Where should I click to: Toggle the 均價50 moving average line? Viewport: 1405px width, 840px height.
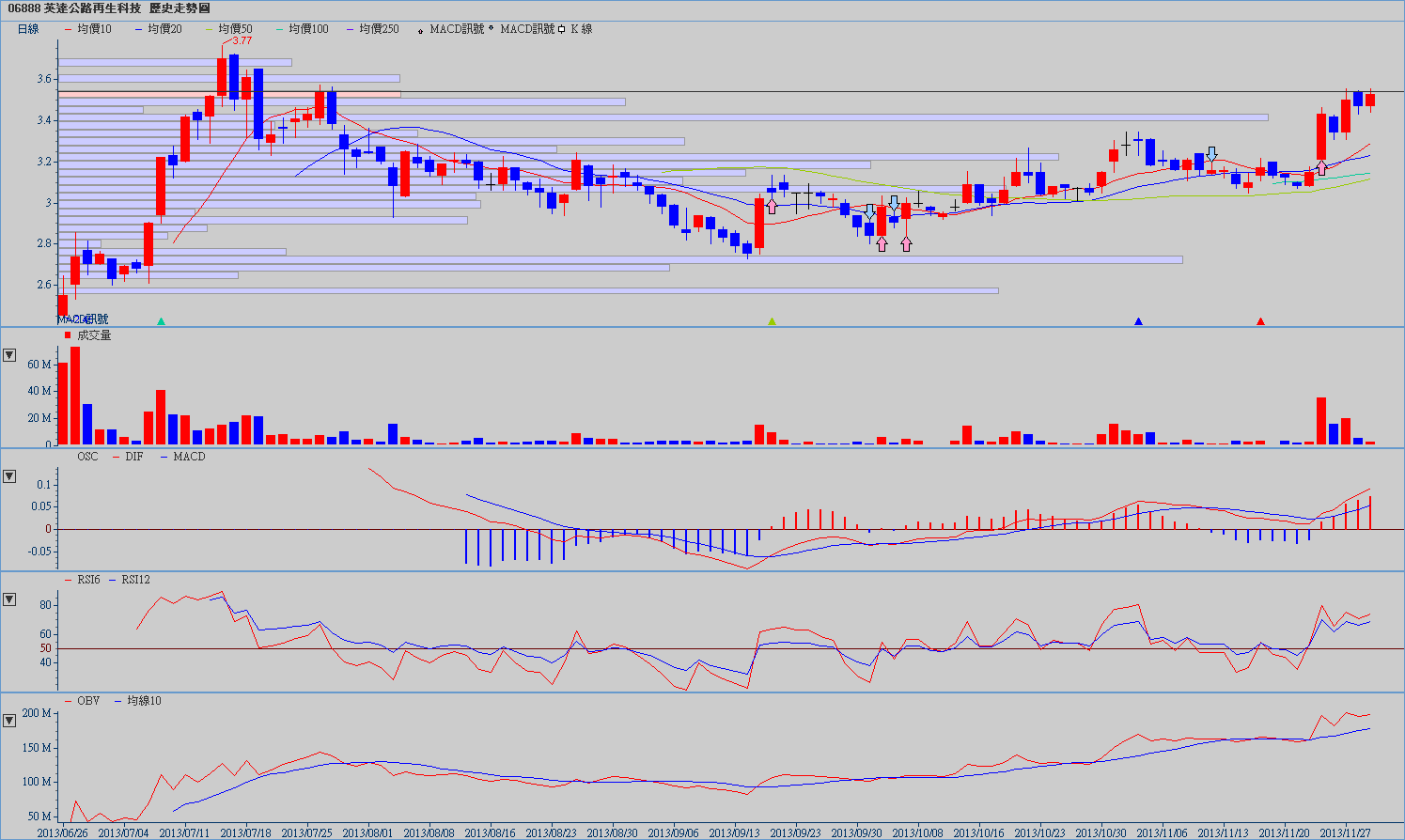click(228, 29)
